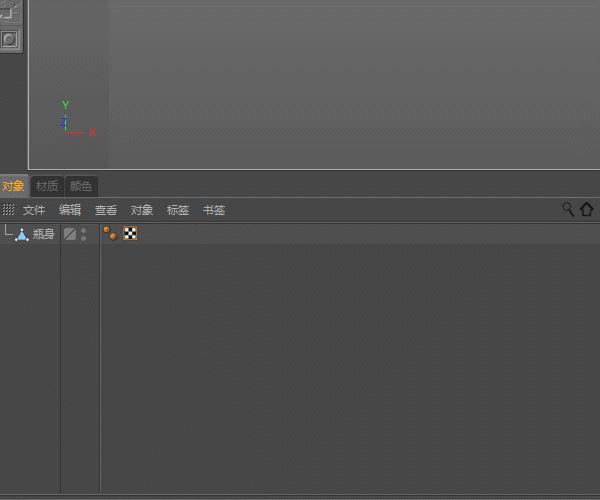Screen dimensions: 600x500
Task: Open the 编辑 menu
Action: pyautogui.click(x=70, y=210)
